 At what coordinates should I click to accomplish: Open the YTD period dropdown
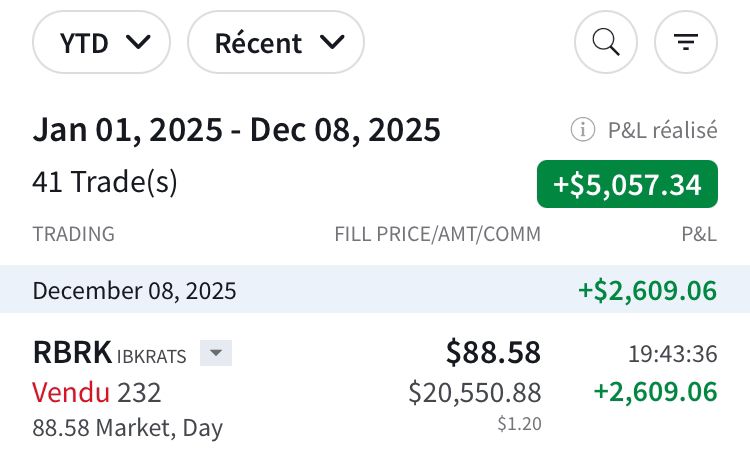click(x=102, y=42)
